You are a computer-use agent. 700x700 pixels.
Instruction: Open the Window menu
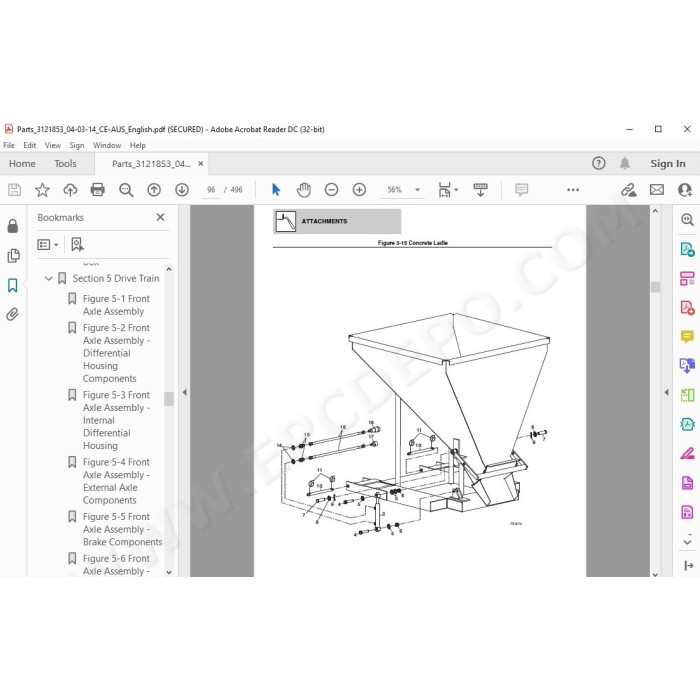[107, 145]
